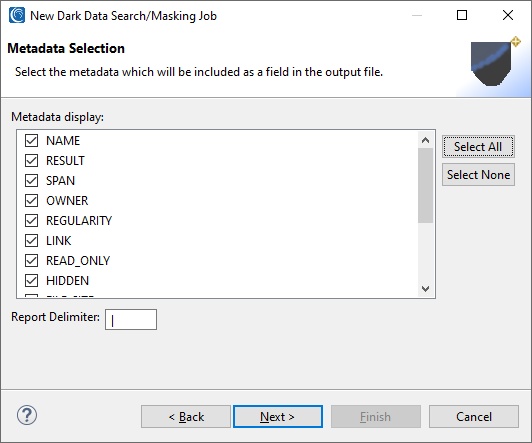Disable the SPAN metadata field

[32, 180]
